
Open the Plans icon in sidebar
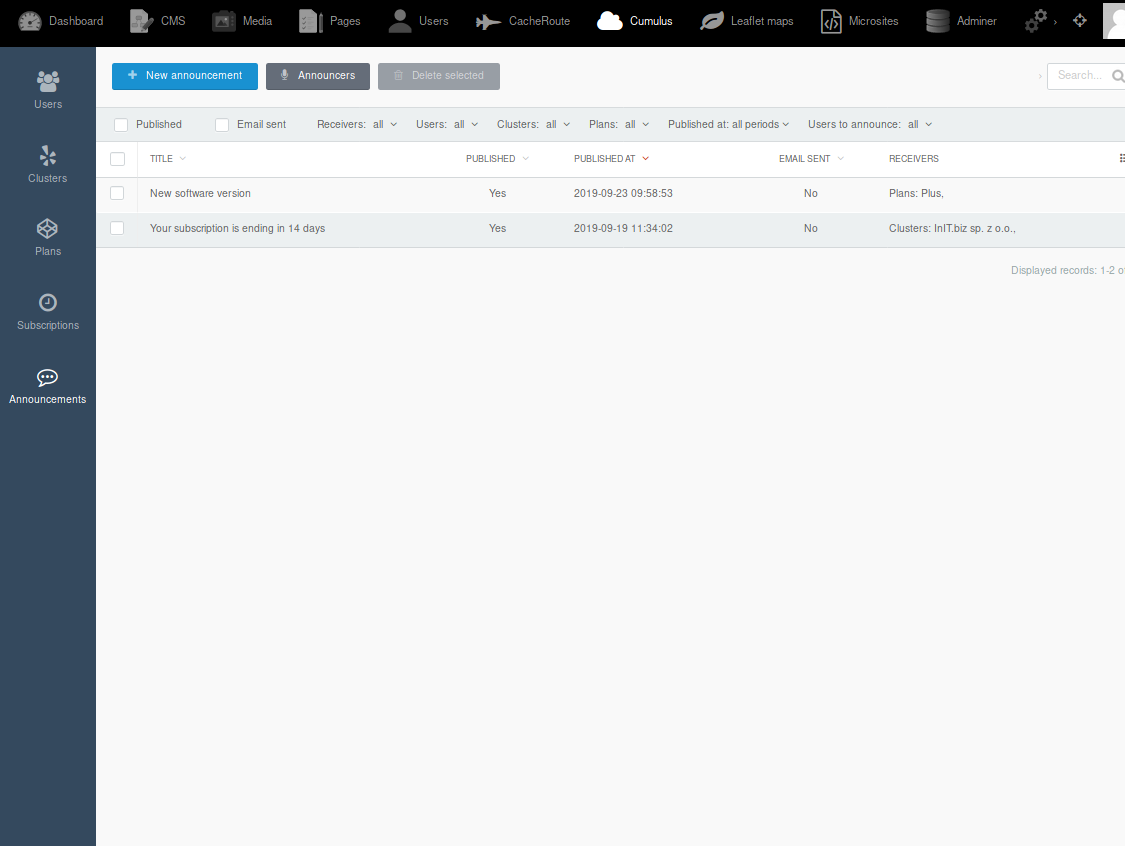point(47,229)
